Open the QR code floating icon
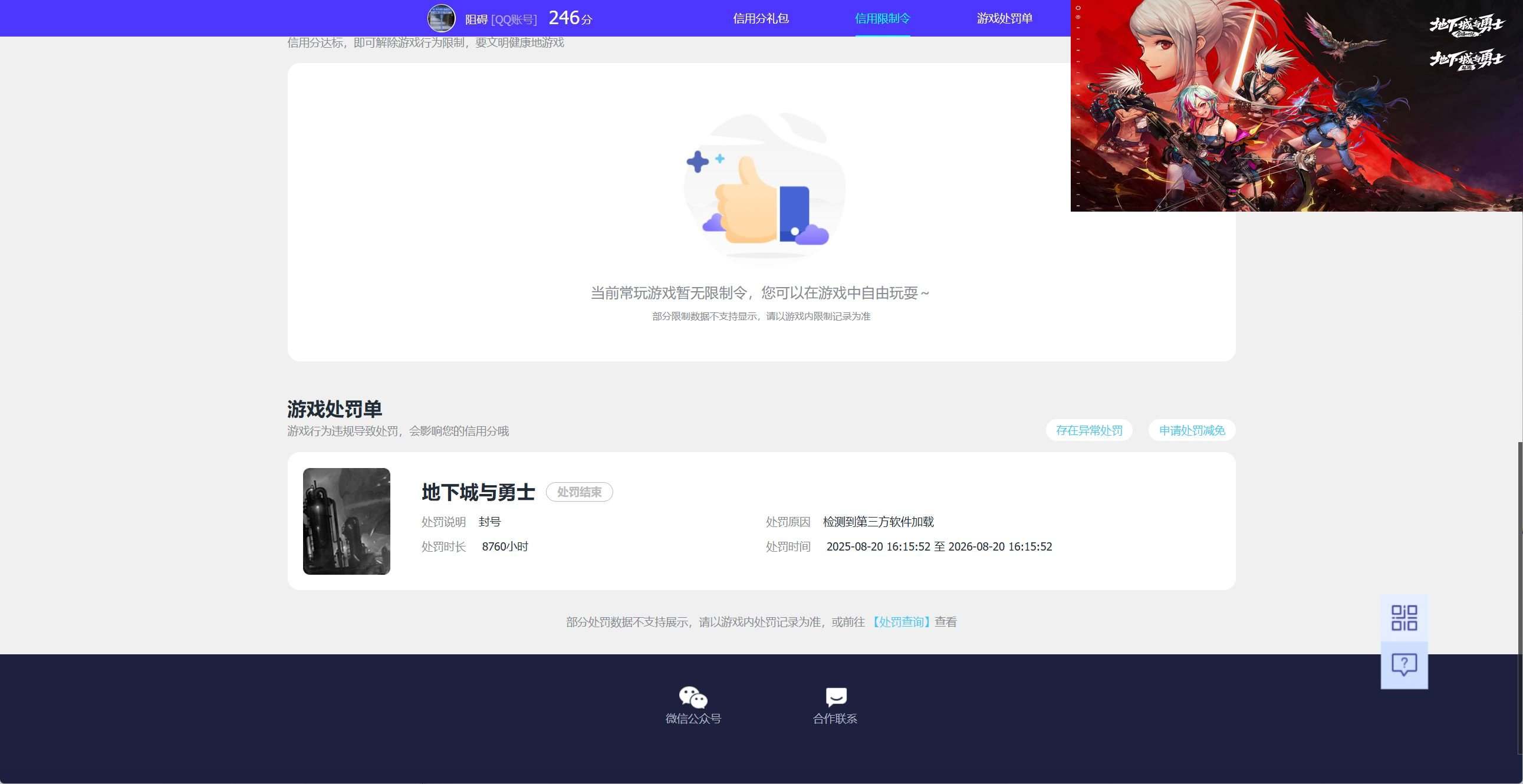 click(1404, 618)
